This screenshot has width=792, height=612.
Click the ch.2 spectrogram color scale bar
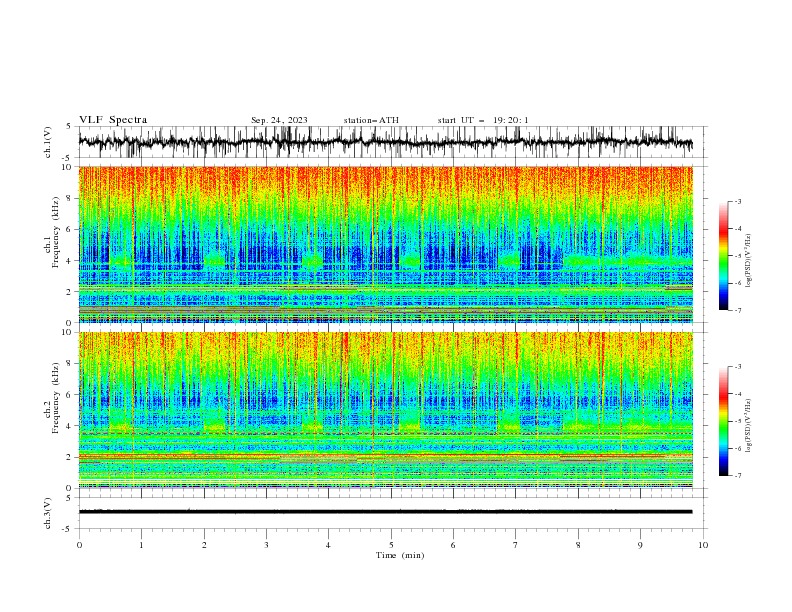pyautogui.click(x=723, y=421)
